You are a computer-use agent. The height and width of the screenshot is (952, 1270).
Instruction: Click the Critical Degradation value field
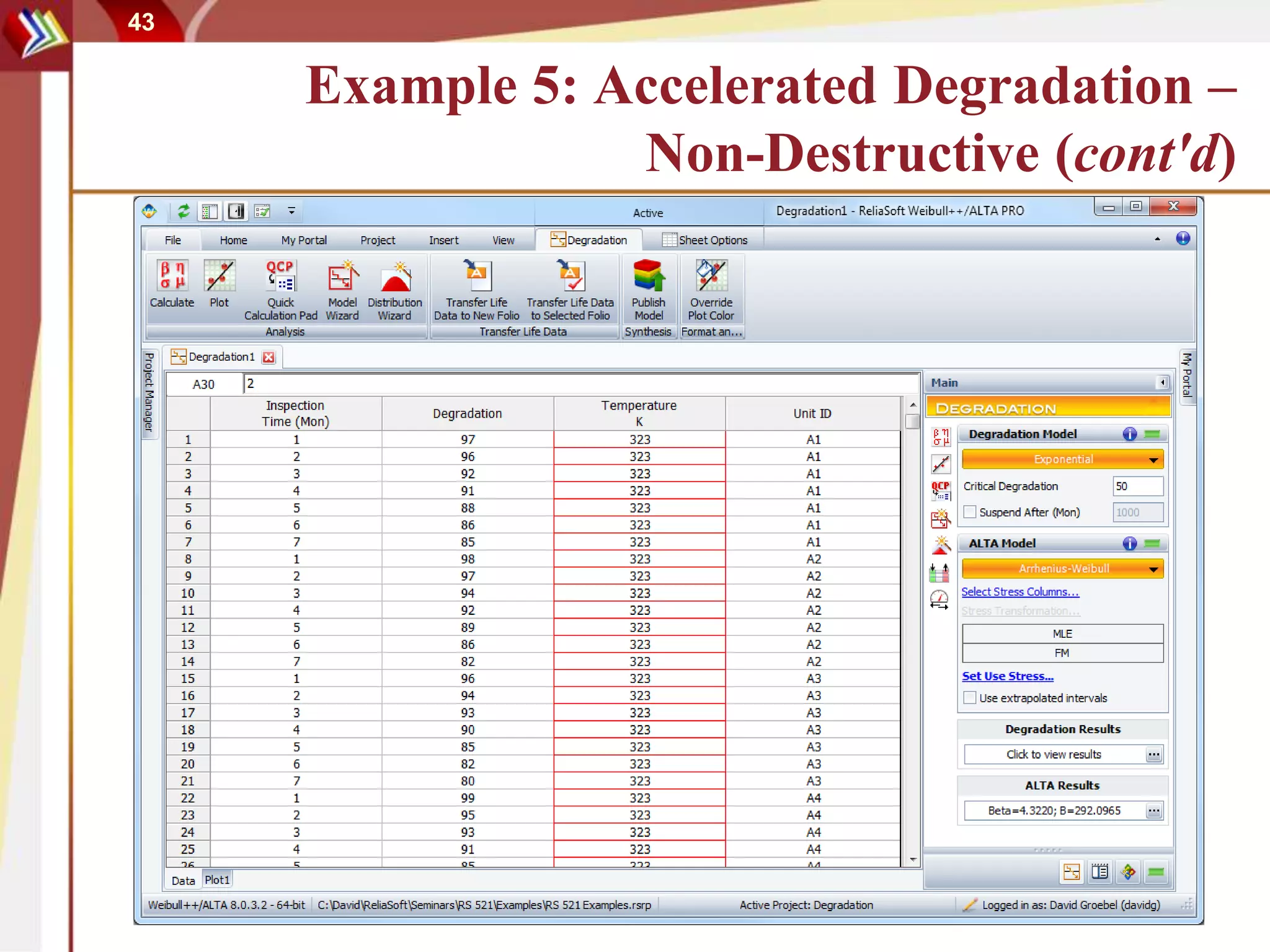(1138, 487)
